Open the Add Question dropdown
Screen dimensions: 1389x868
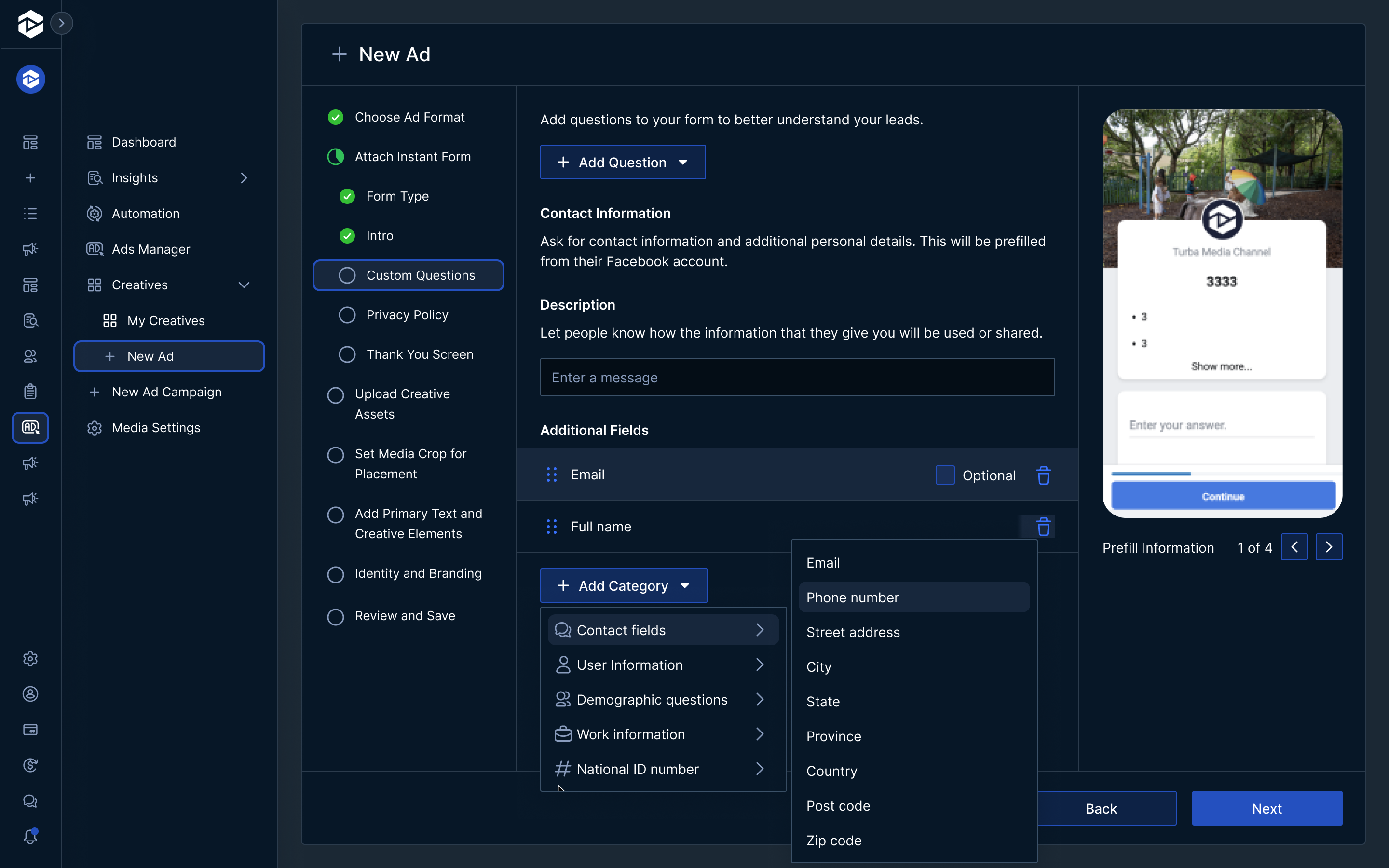623,162
